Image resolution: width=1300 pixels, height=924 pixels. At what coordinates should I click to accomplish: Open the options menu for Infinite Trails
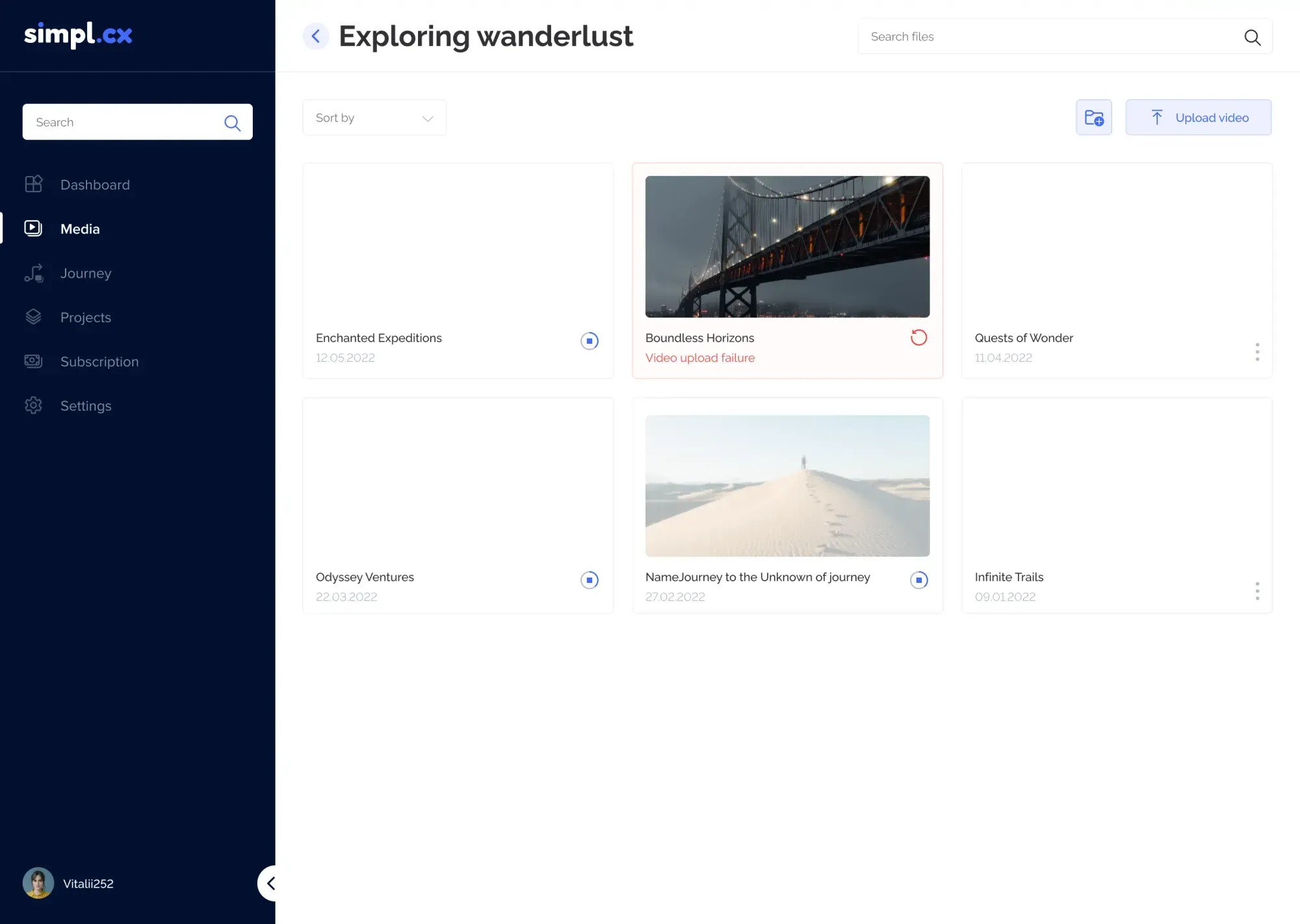(1257, 591)
